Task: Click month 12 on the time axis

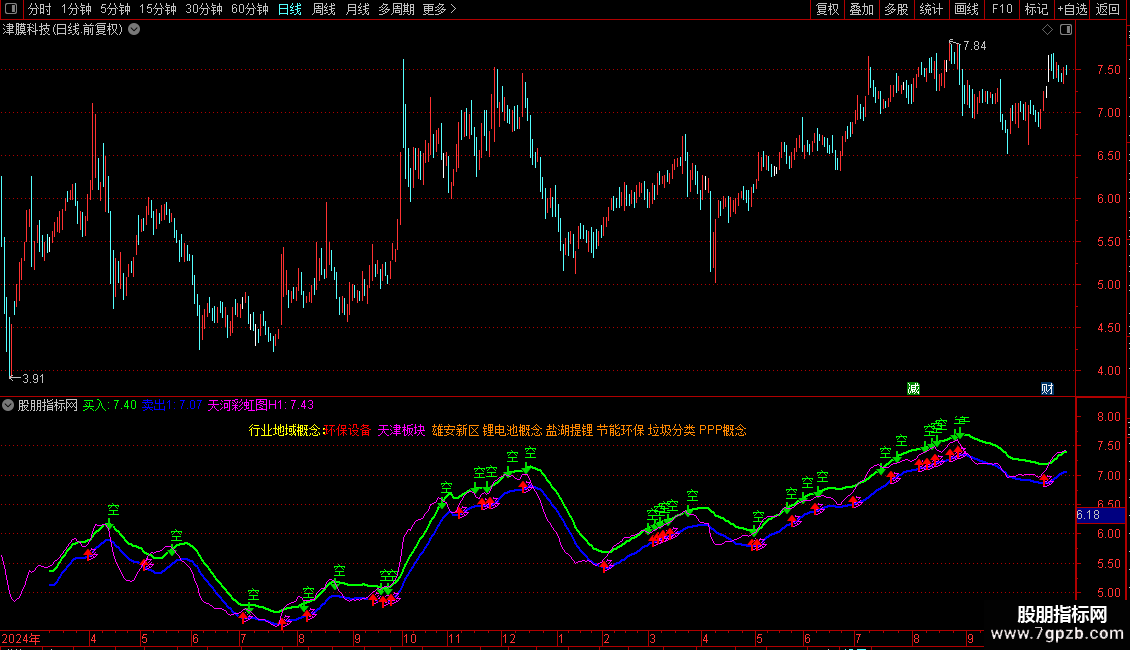Action: click(x=509, y=638)
